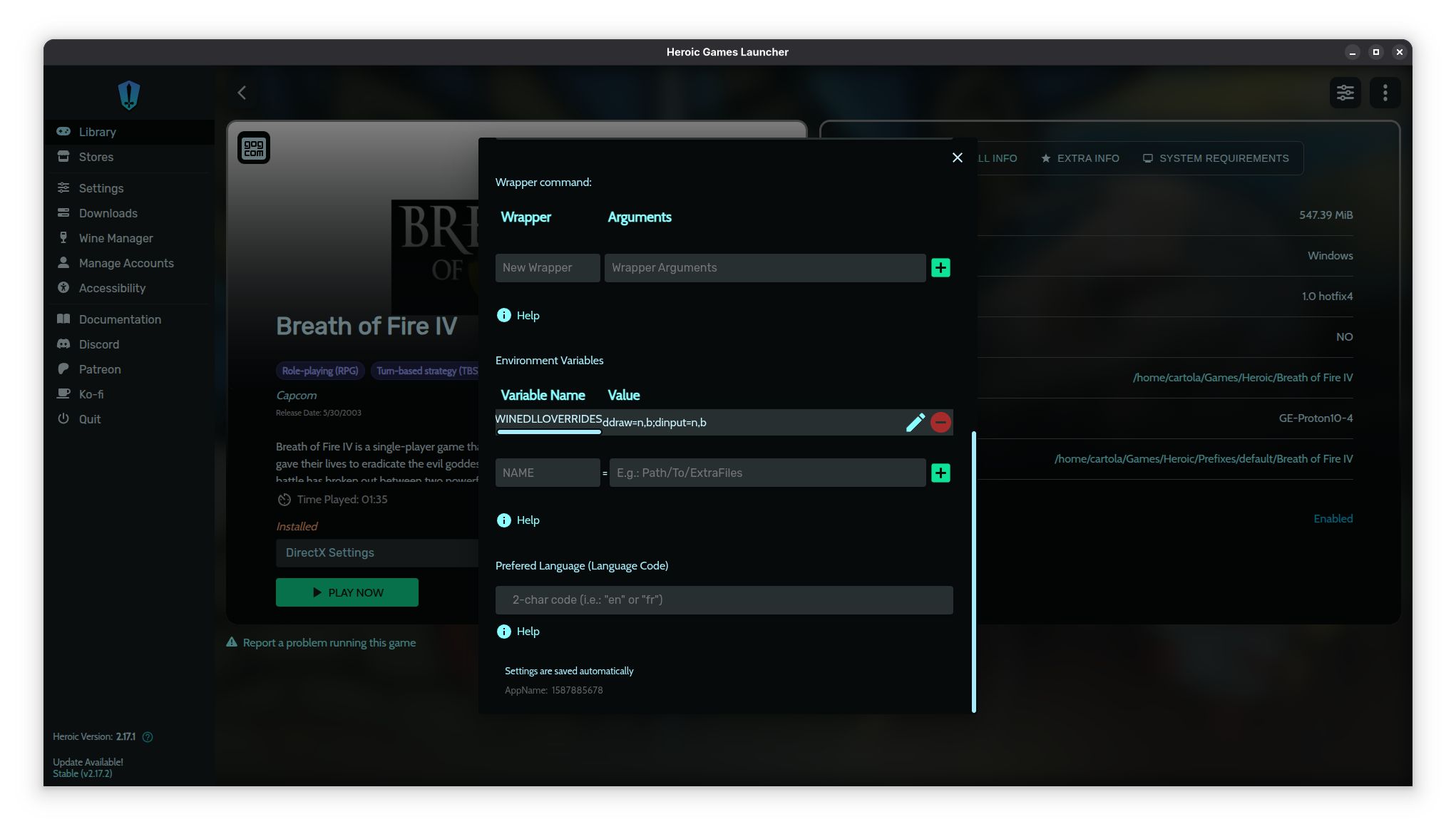Image resolution: width=1456 pixels, height=834 pixels.
Task: Click the WINEDLLOVERRIDES variable name
Action: 548,419
